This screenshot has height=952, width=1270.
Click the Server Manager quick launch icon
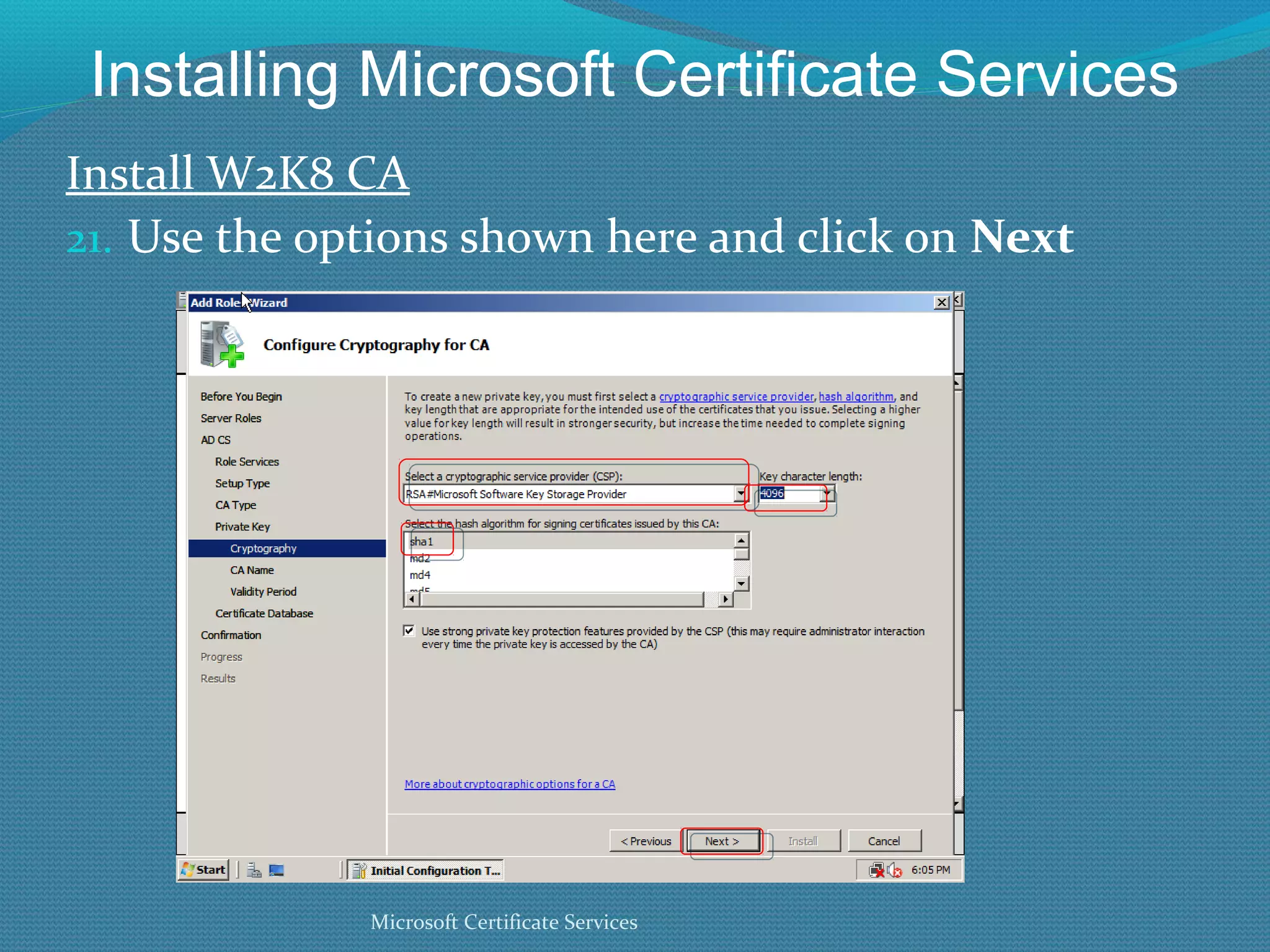(x=254, y=870)
